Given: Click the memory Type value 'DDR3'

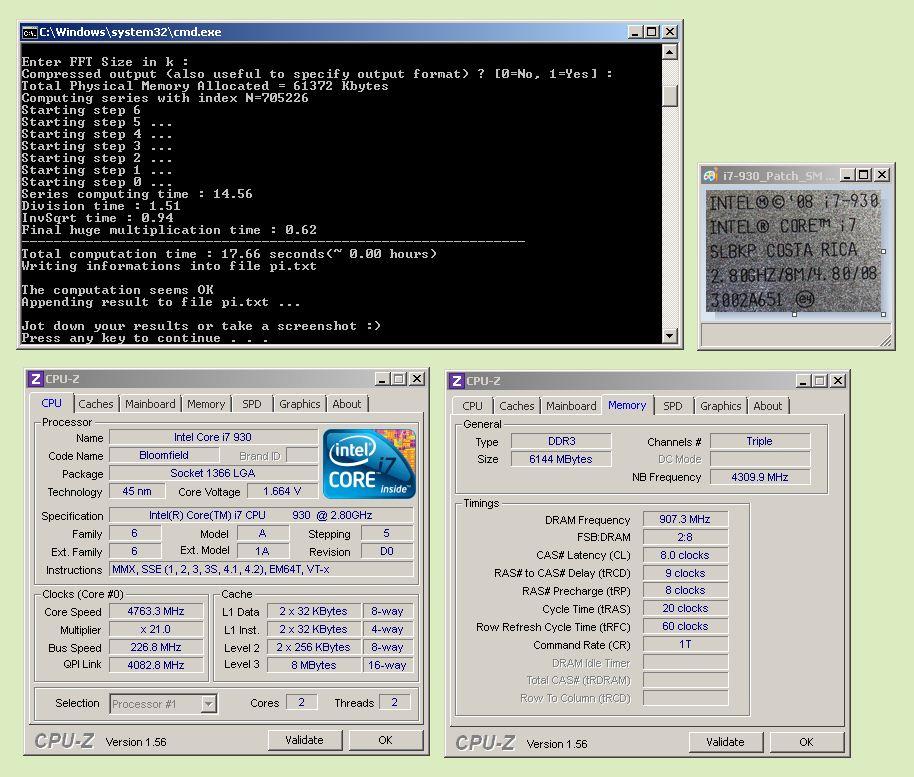Looking at the screenshot, I should click(561, 441).
